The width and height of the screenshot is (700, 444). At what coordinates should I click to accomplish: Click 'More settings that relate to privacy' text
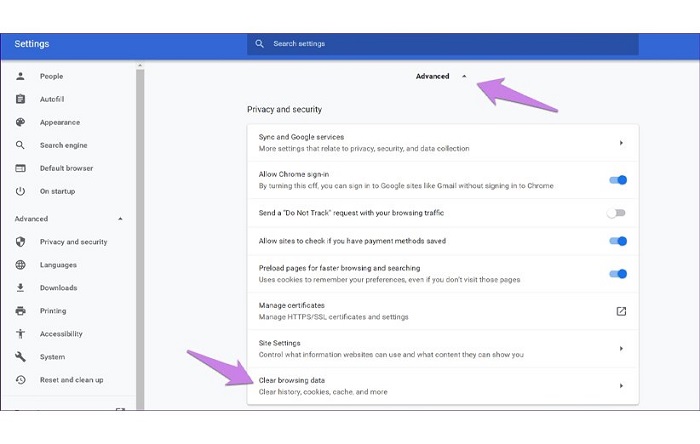(364, 148)
